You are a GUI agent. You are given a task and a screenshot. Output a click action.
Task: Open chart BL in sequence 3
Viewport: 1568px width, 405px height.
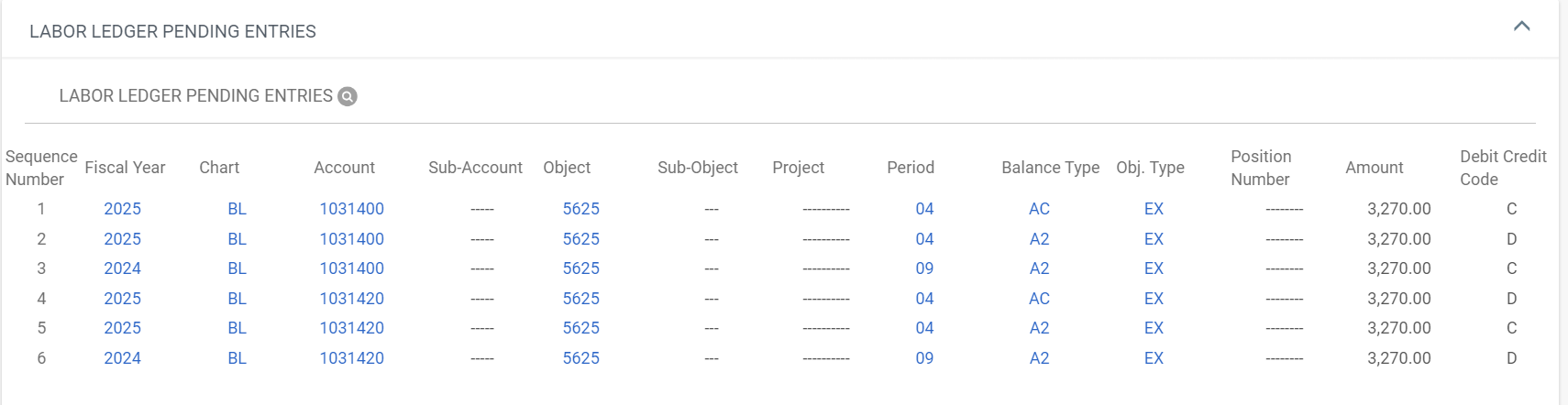click(237, 268)
